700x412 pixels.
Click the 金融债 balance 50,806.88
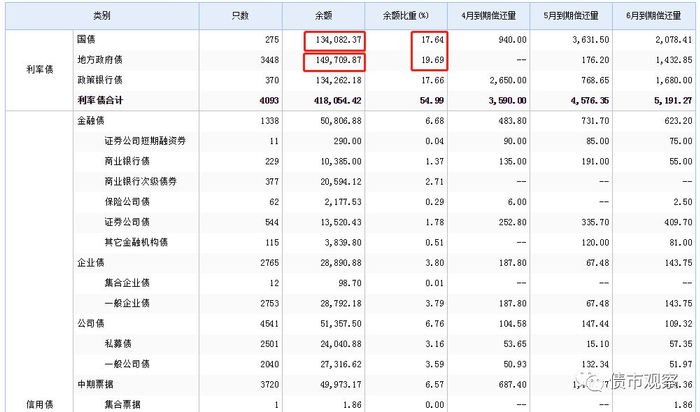[341, 121]
